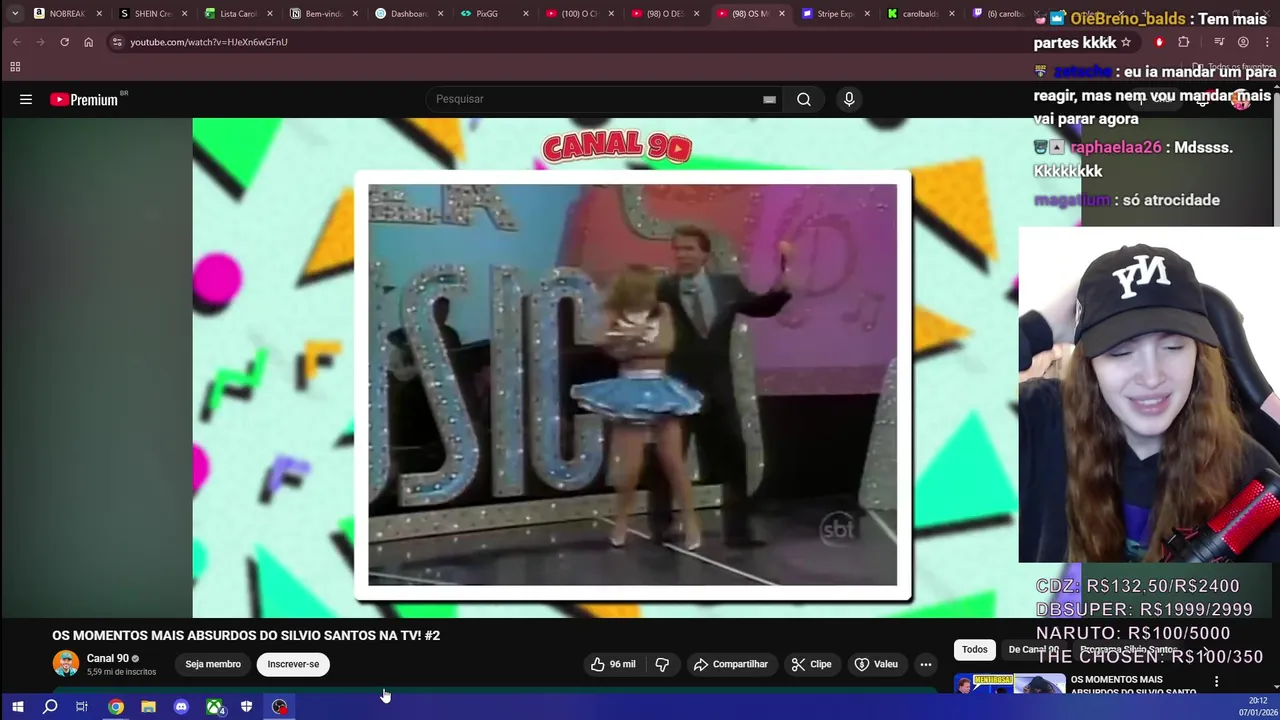Open the apps grid in bookmarks bar

point(15,67)
